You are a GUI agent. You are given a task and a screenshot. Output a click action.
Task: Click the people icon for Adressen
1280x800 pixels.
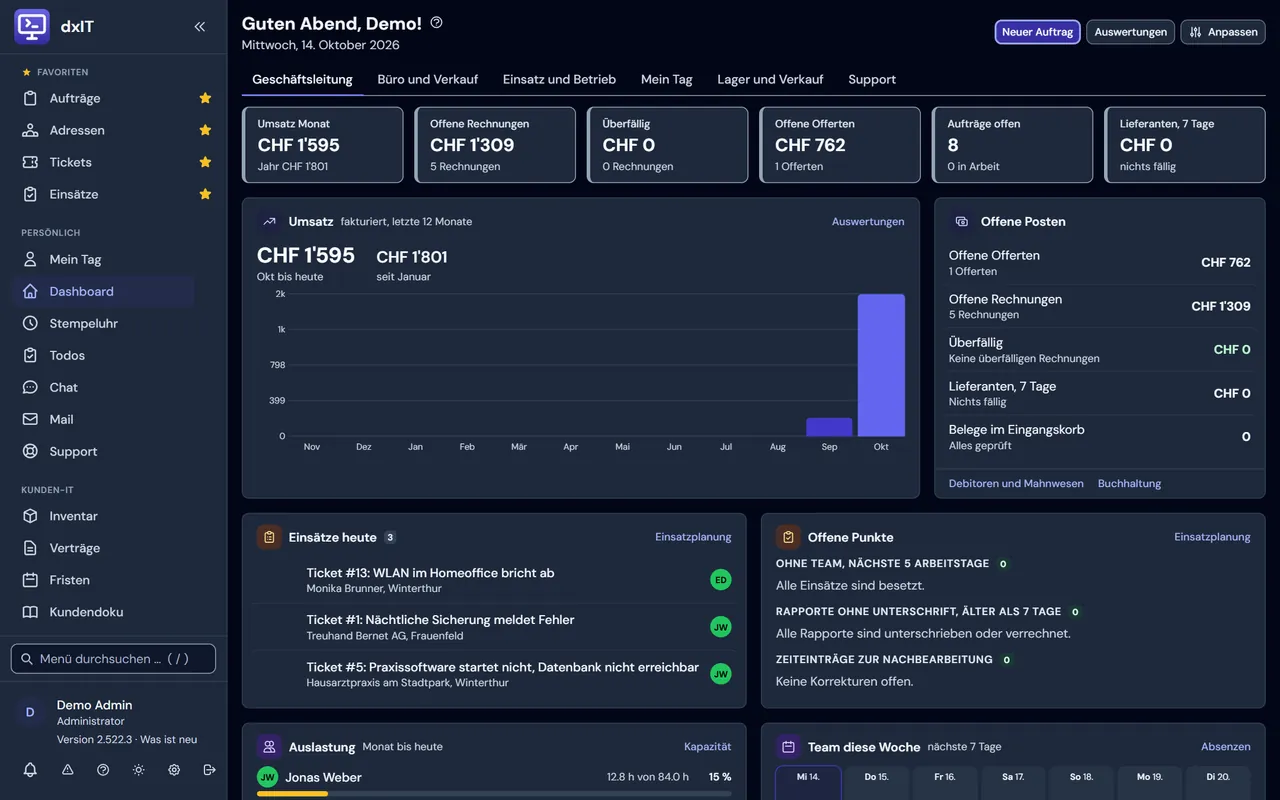click(30, 130)
